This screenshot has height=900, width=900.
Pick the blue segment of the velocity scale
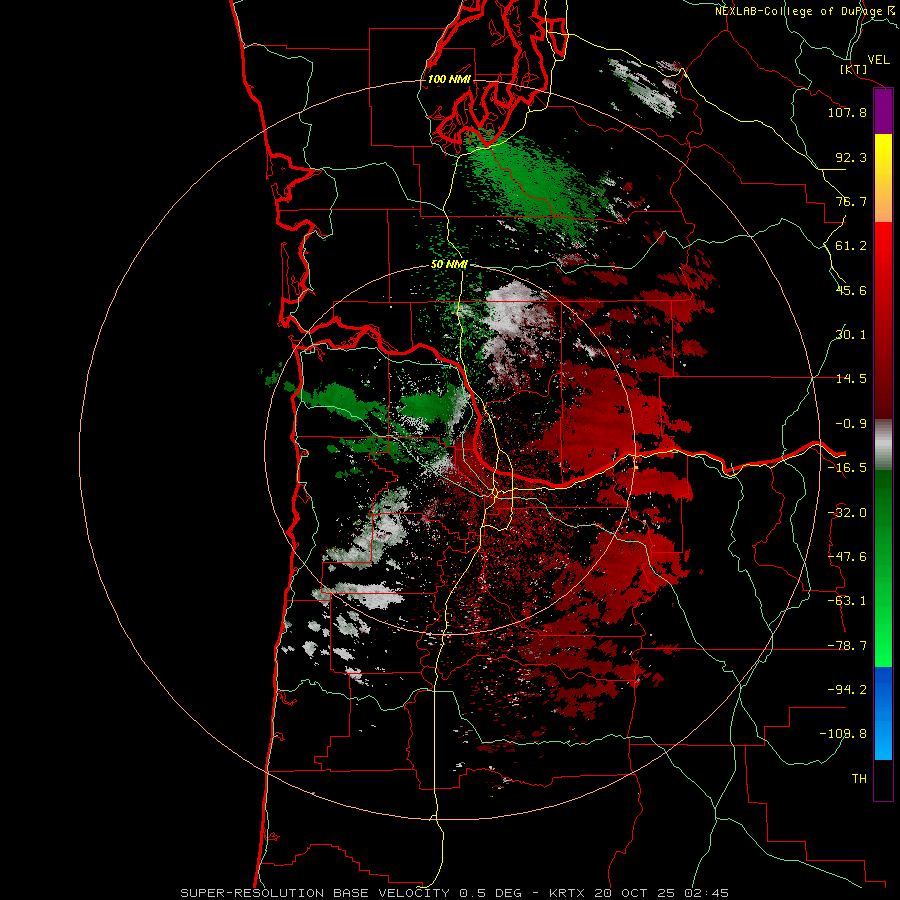pos(883,713)
